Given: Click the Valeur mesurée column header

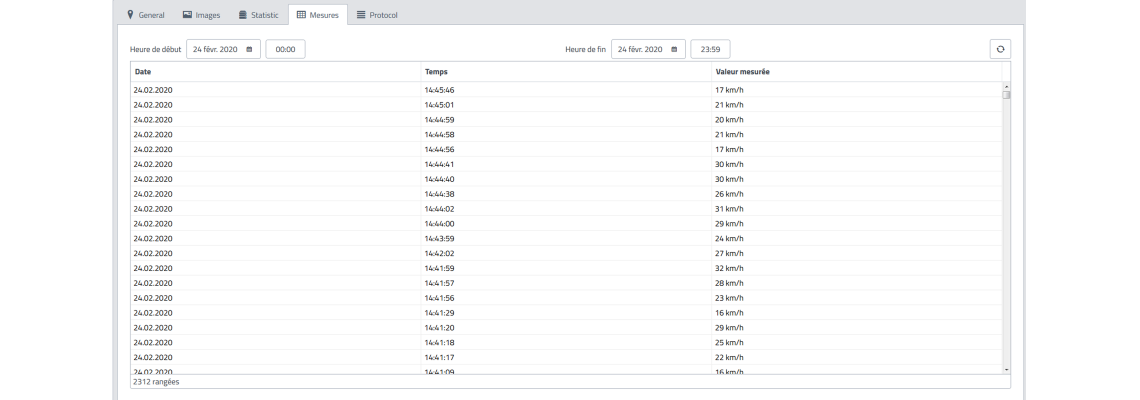Looking at the screenshot, I should click(742, 72).
